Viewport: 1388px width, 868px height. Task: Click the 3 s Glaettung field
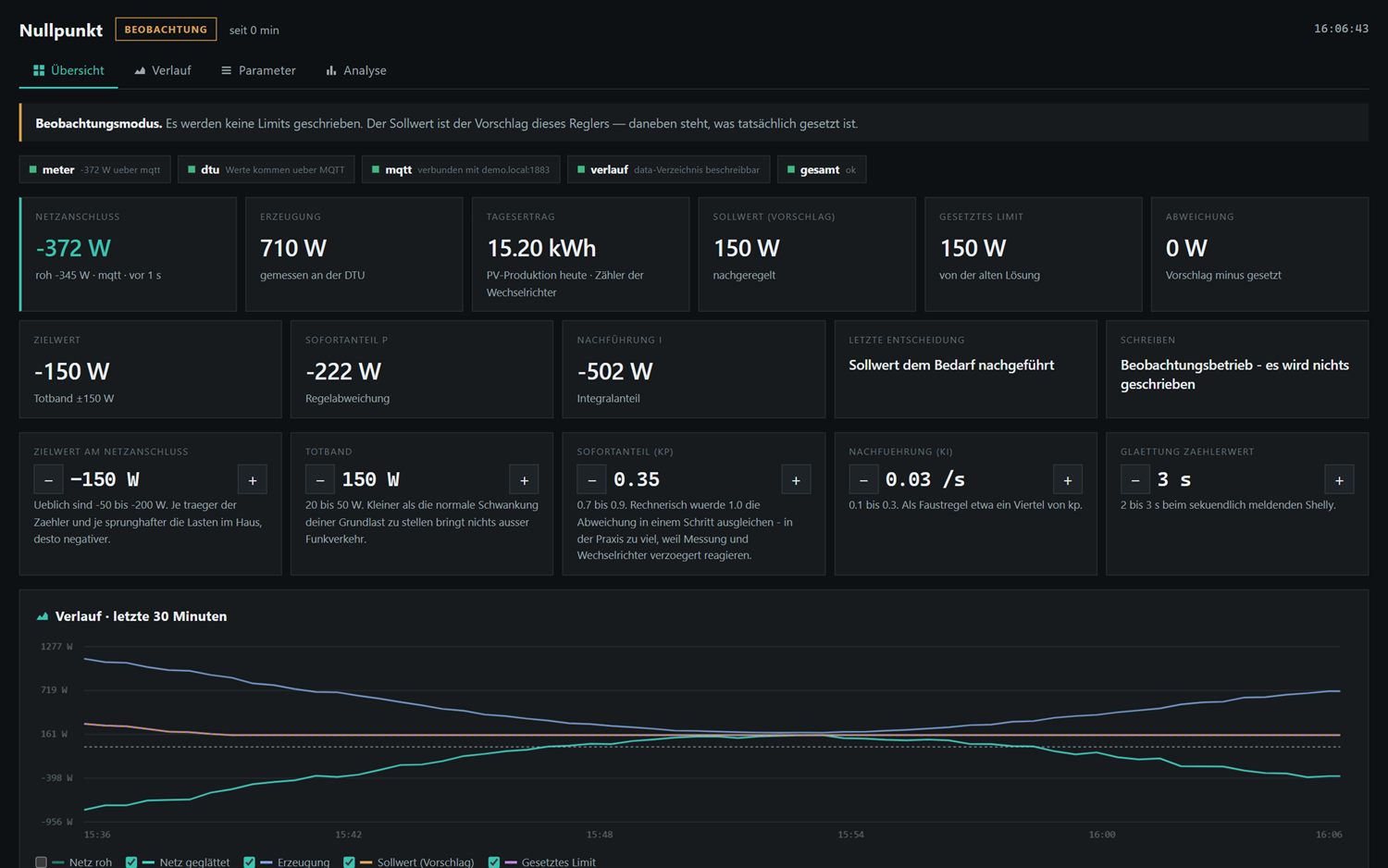tap(1237, 479)
